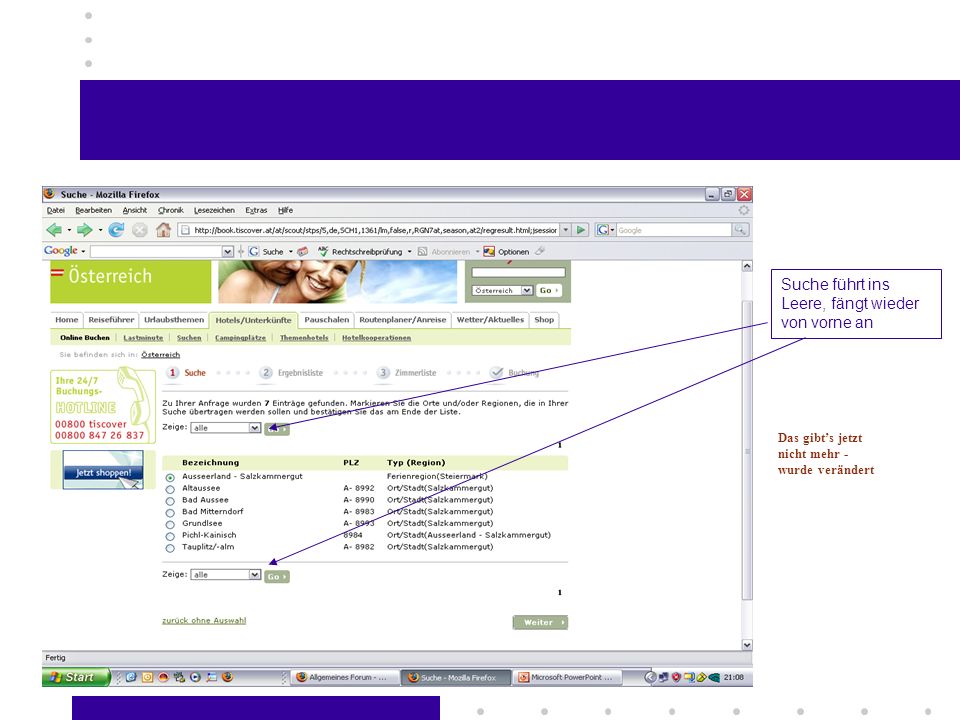Switch to Reiseführer tab
960x720 pixels.
[x=111, y=320]
